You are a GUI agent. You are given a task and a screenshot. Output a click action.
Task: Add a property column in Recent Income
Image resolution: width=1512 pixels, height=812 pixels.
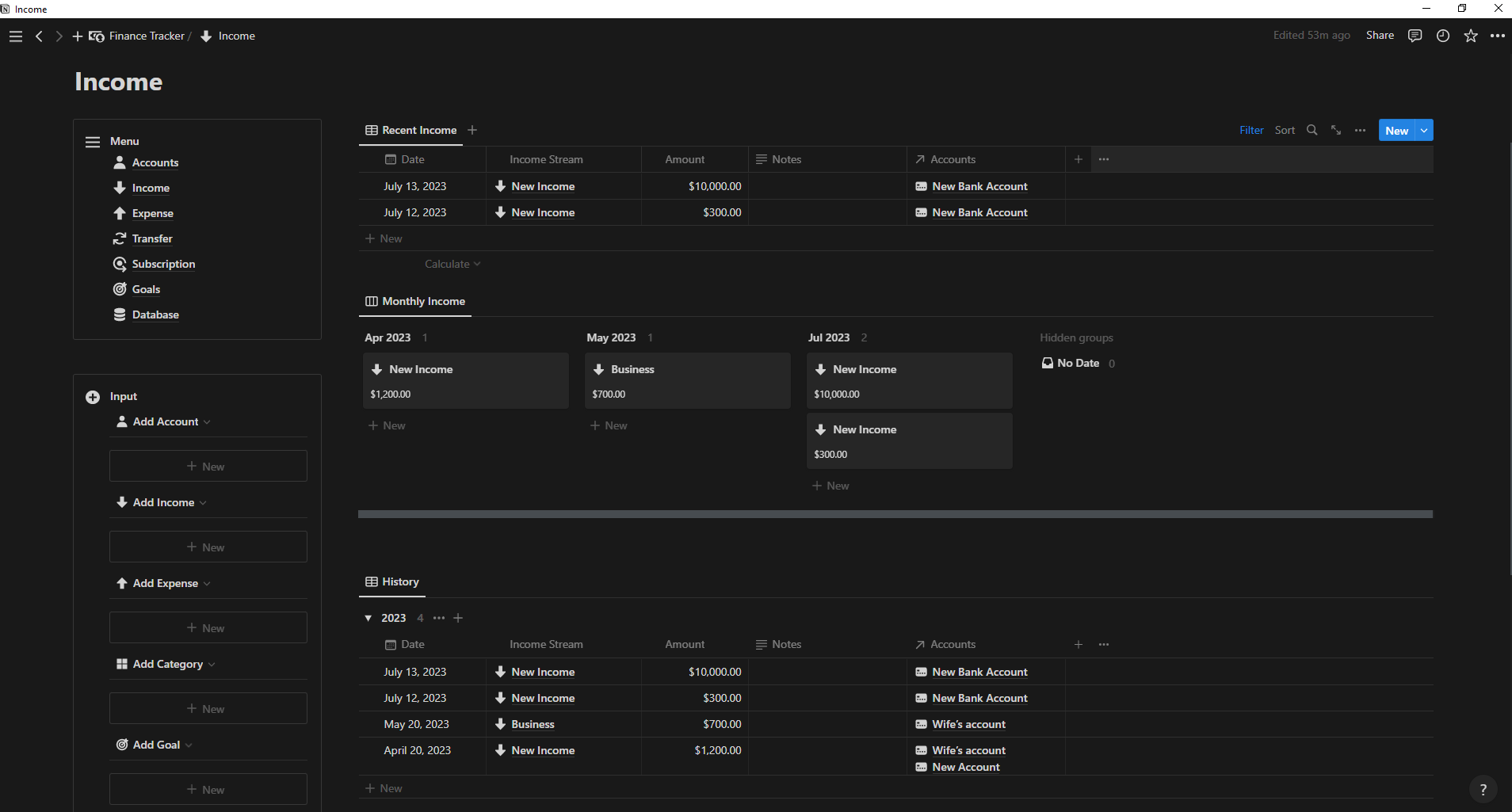point(1079,159)
